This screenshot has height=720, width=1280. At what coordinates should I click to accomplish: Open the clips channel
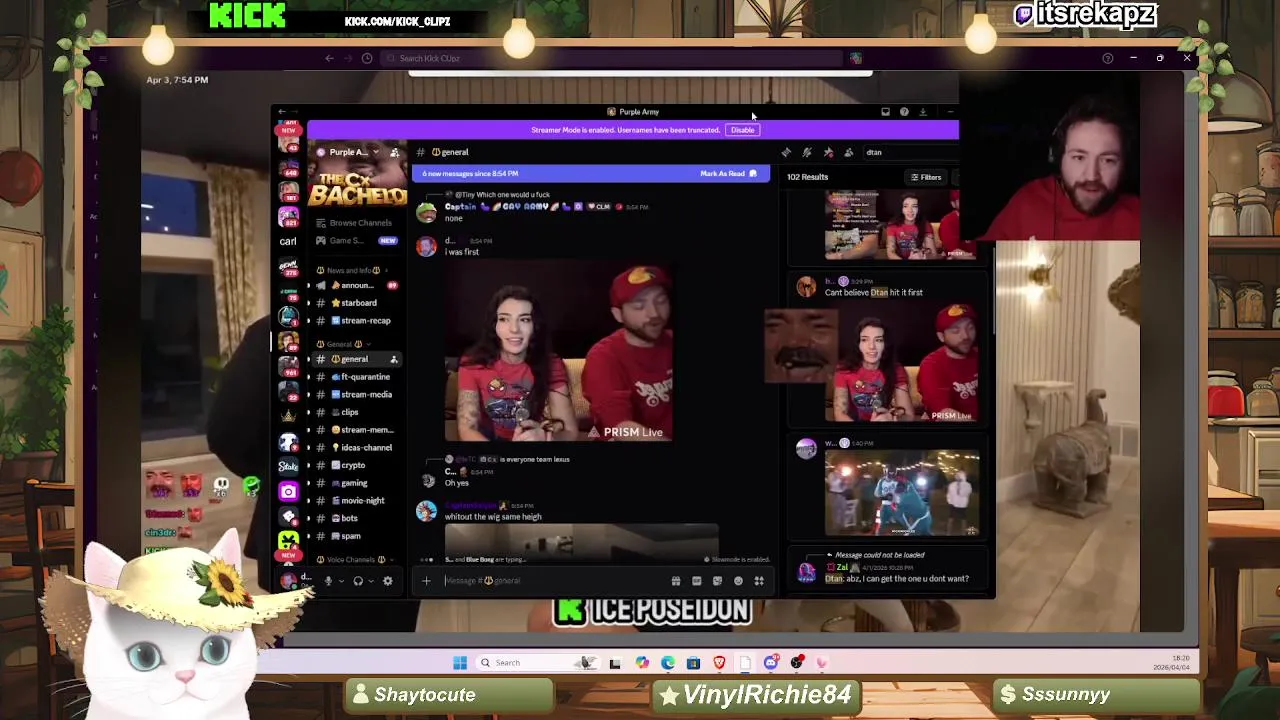355,413
